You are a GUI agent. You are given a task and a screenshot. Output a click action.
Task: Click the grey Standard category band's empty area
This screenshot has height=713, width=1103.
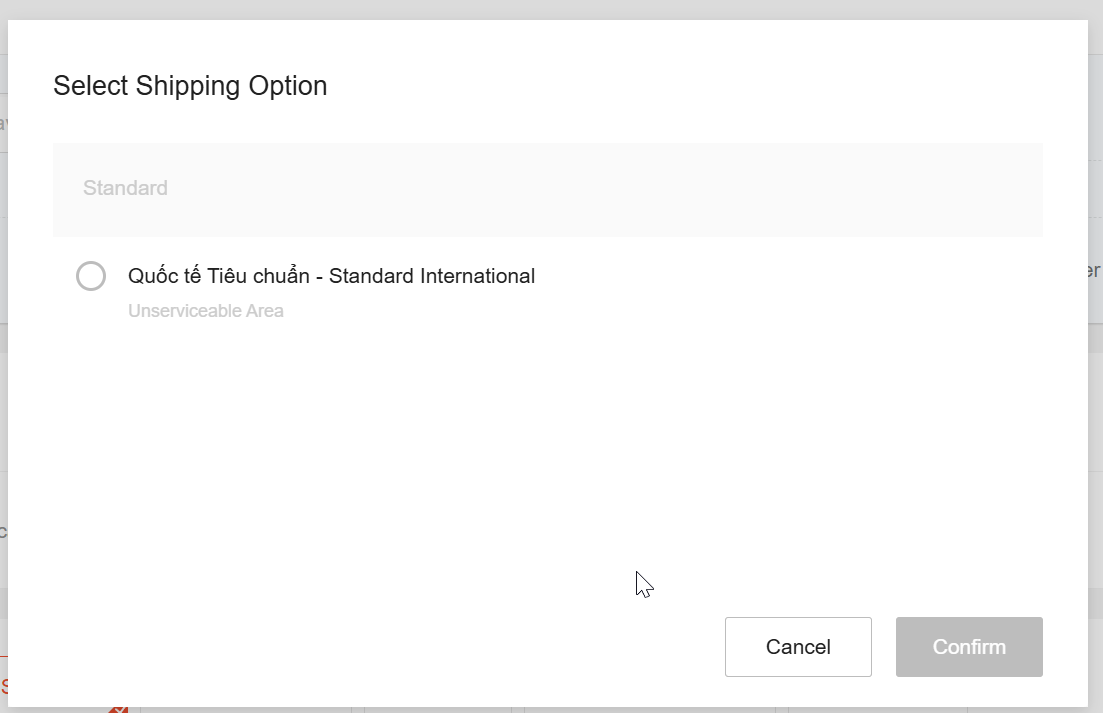(x=600, y=190)
